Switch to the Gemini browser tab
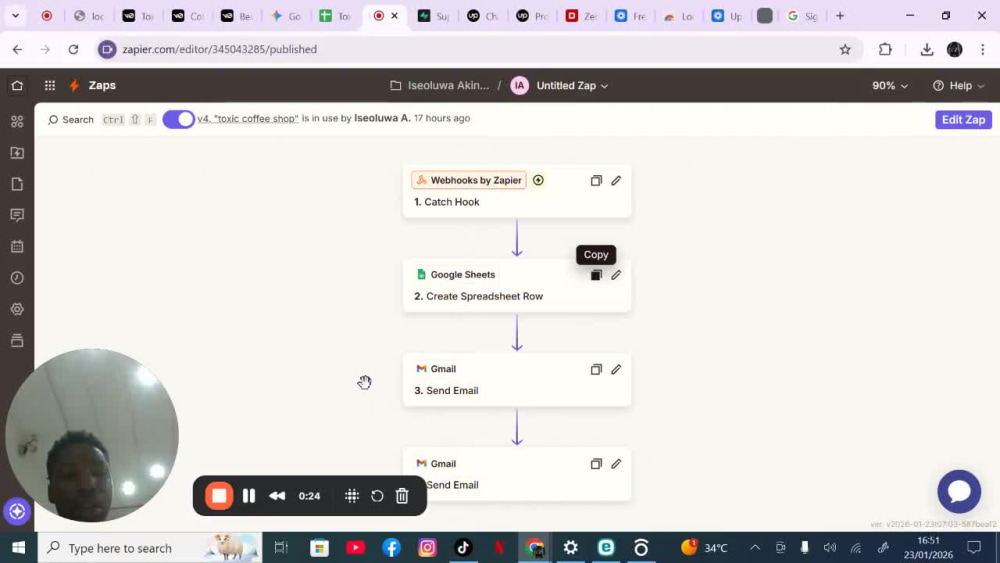The image size is (1000, 563). tap(286, 16)
